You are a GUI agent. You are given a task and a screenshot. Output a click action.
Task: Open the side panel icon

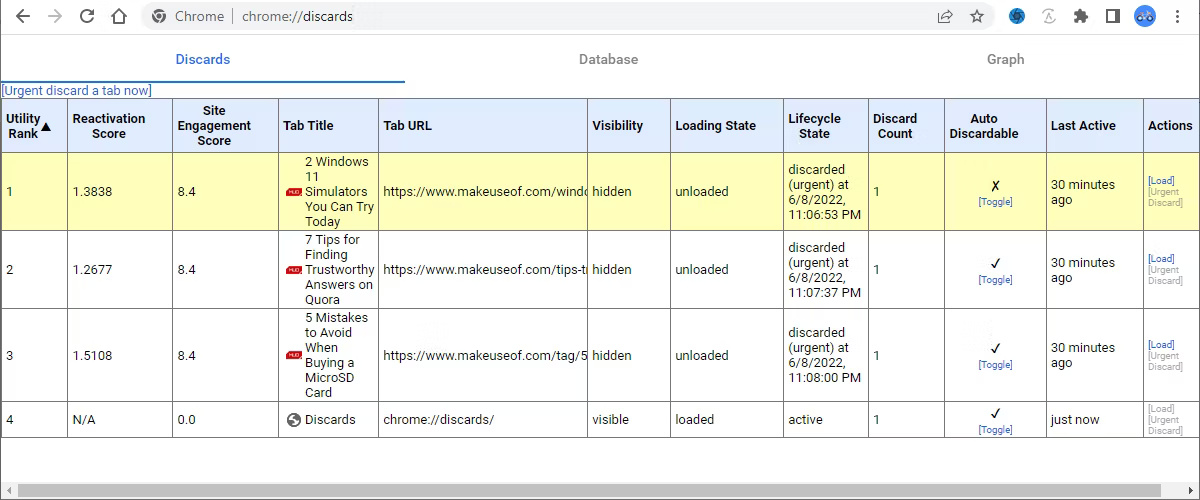1112,16
